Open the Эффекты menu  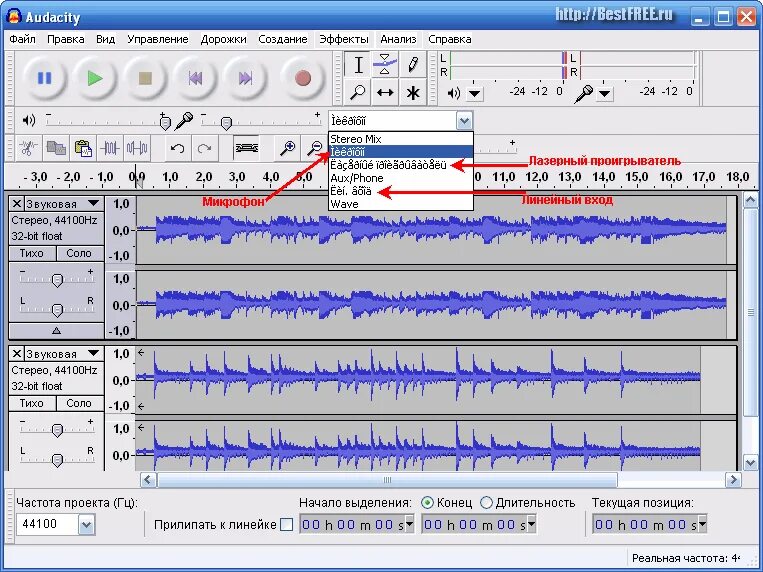pyautogui.click(x=344, y=39)
